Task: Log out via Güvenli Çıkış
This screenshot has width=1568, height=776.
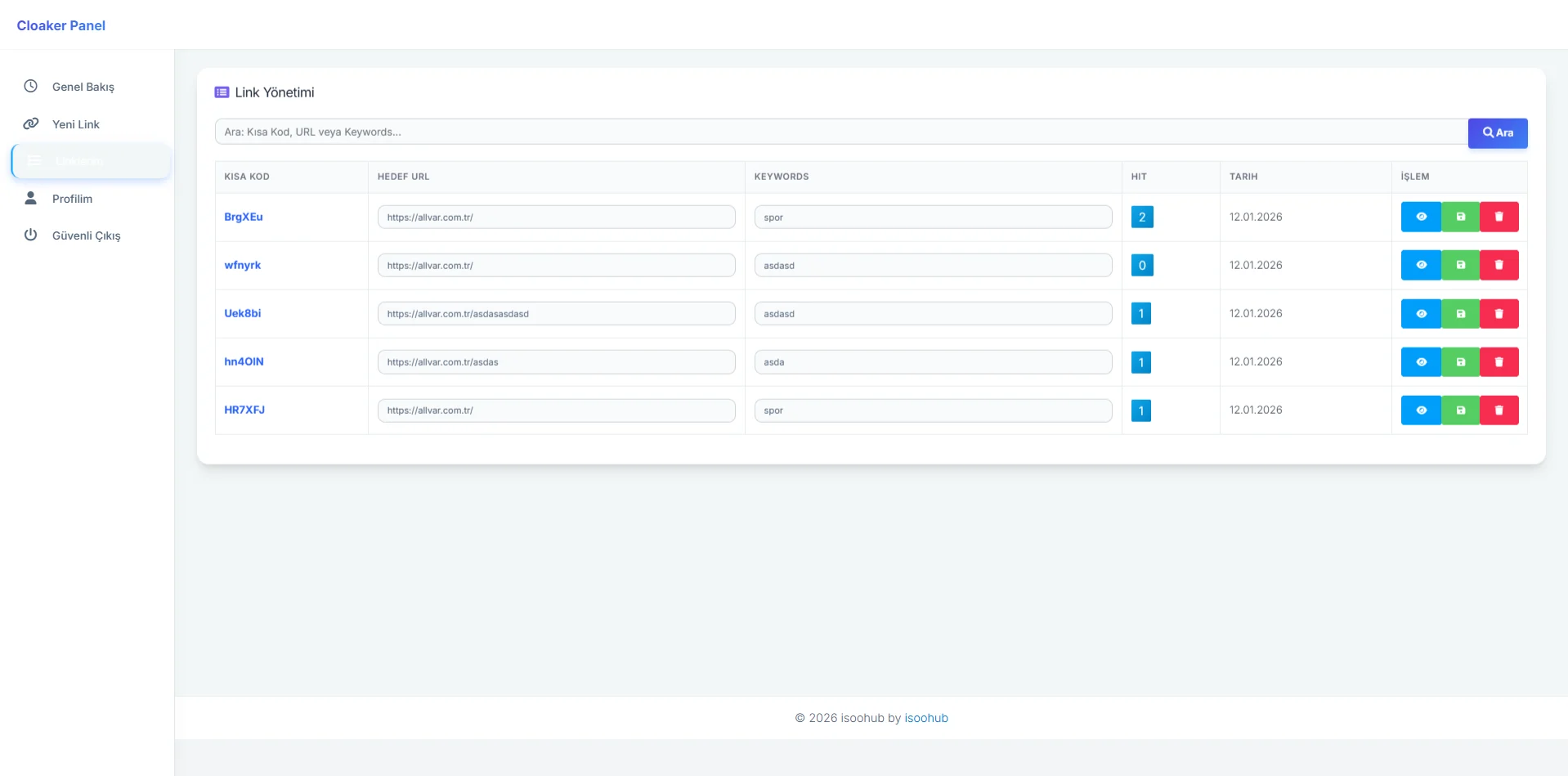Action: 86,235
